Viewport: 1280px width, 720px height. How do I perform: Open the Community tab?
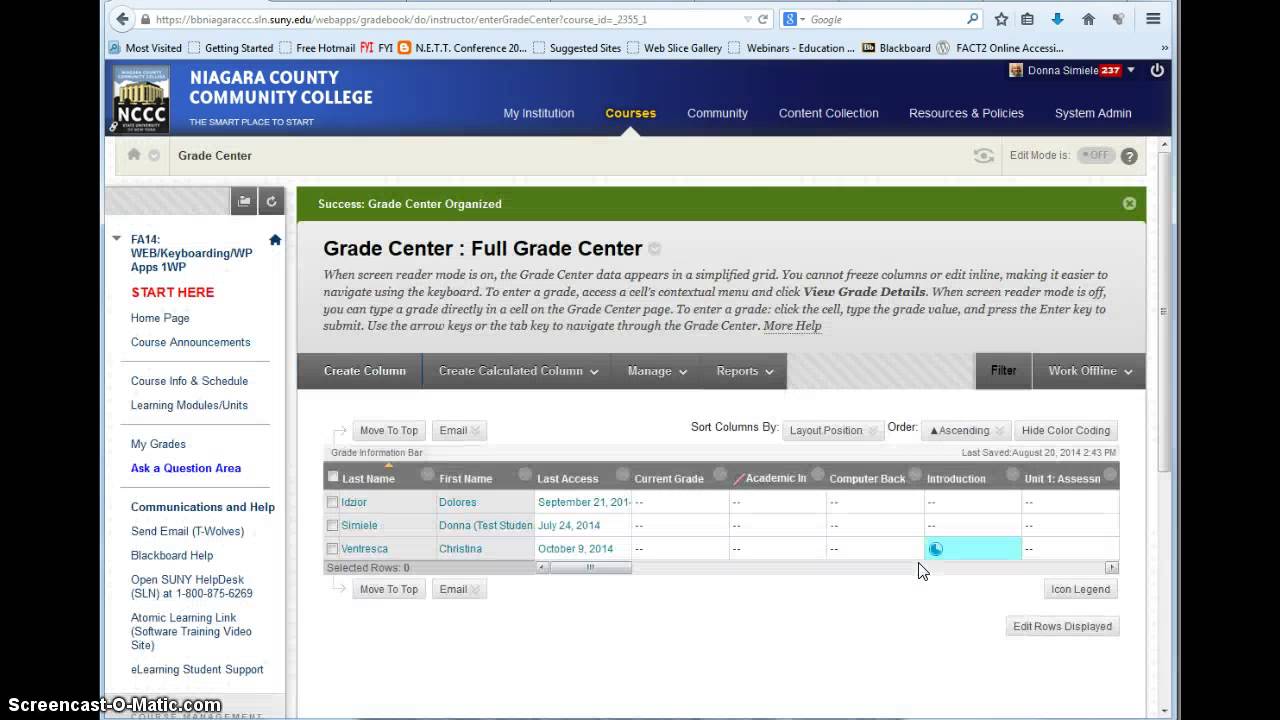[717, 113]
